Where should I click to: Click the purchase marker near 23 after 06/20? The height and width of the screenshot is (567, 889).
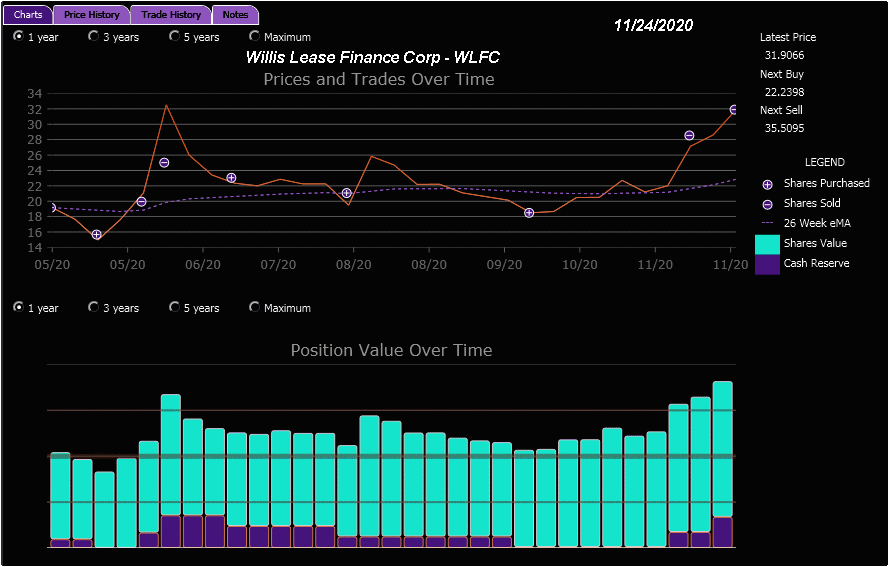pyautogui.click(x=231, y=178)
